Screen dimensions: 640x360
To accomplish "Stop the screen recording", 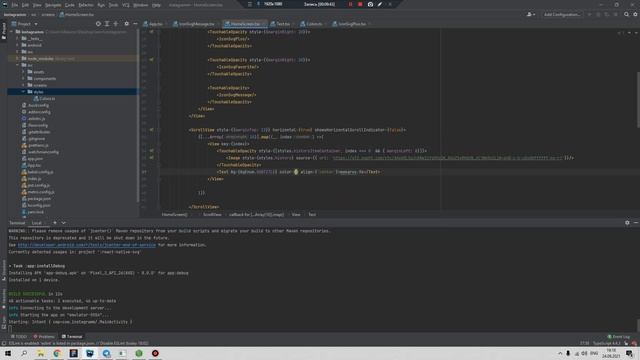I will tap(360, 4).
